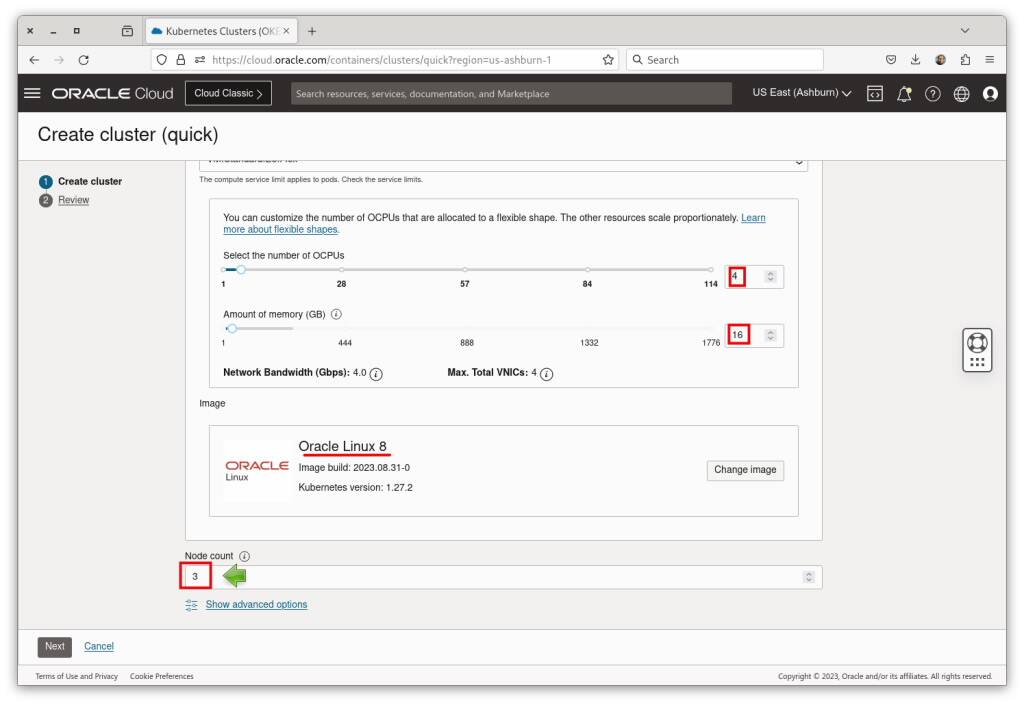Click the tracking protection shield icon
Screen dimensions: 1024x705
(x=161, y=60)
